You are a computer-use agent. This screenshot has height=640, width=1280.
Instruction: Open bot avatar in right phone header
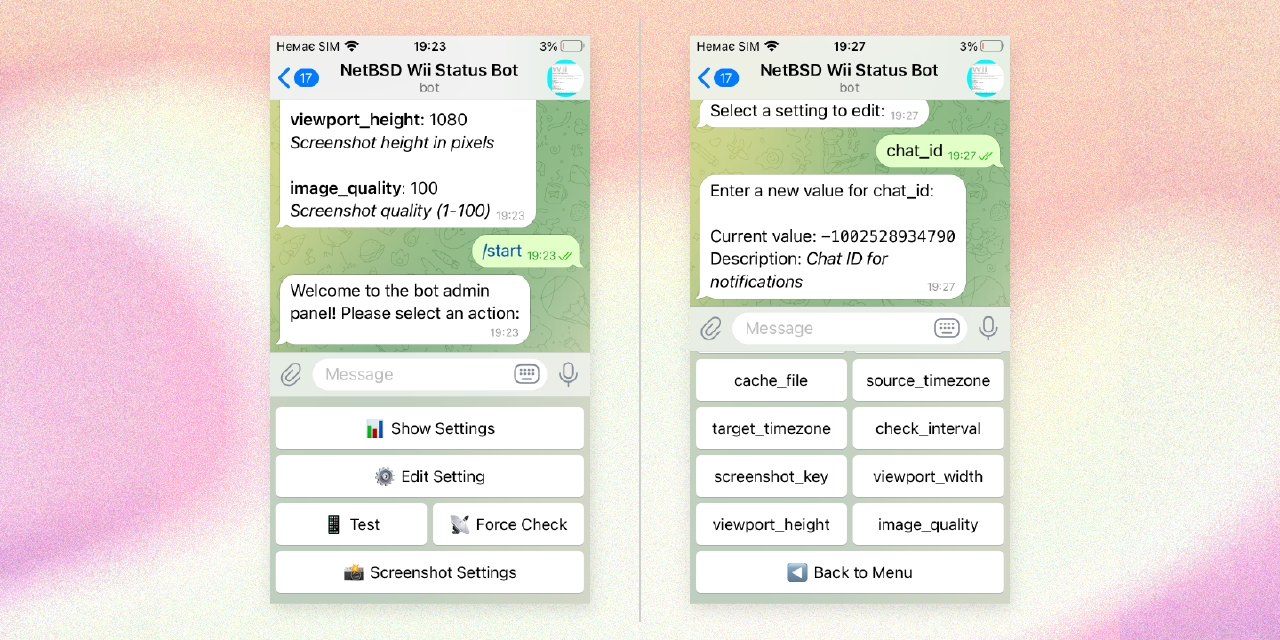(985, 78)
